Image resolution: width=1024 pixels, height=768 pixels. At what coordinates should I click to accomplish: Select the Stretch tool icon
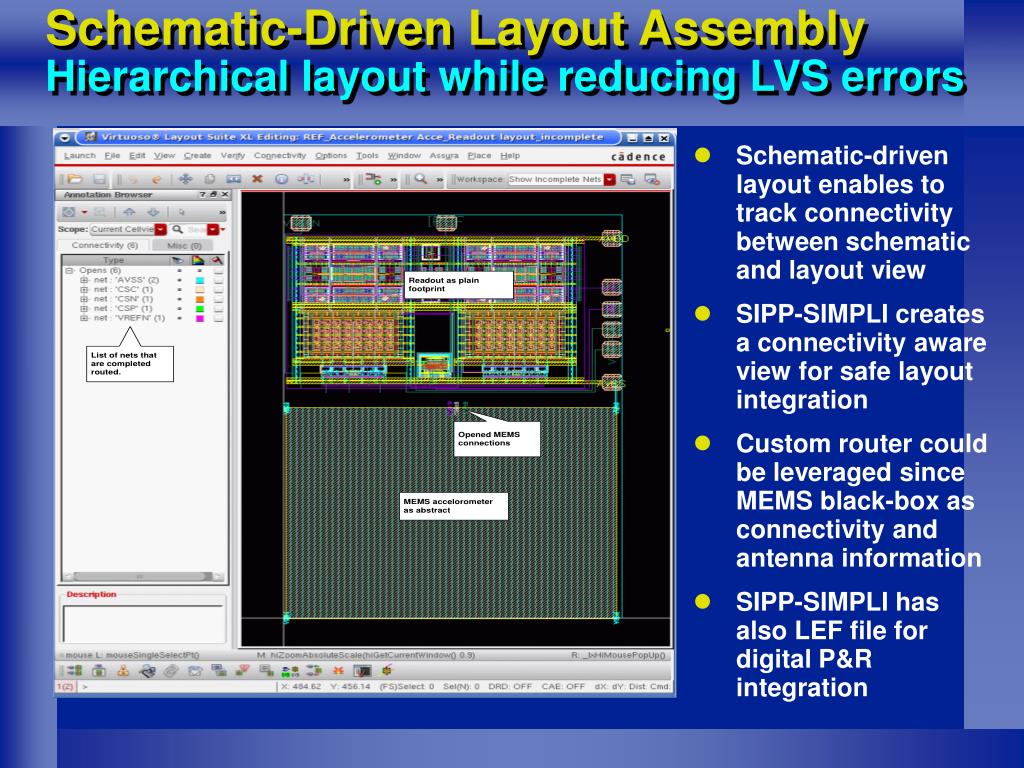[233, 178]
